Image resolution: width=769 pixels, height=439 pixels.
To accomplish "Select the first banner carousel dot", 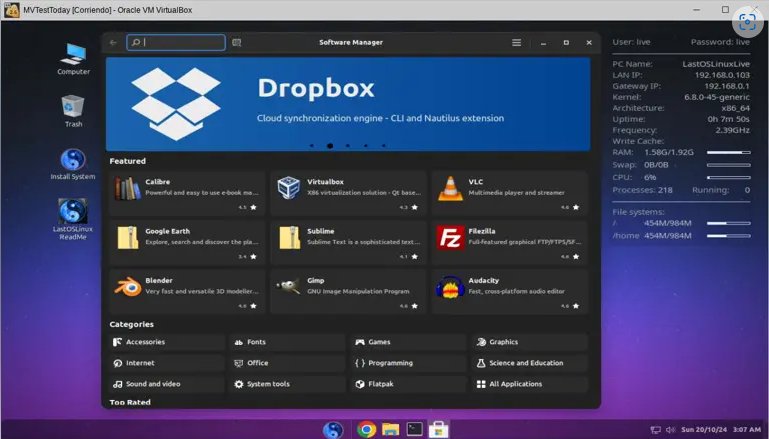I will (312, 146).
